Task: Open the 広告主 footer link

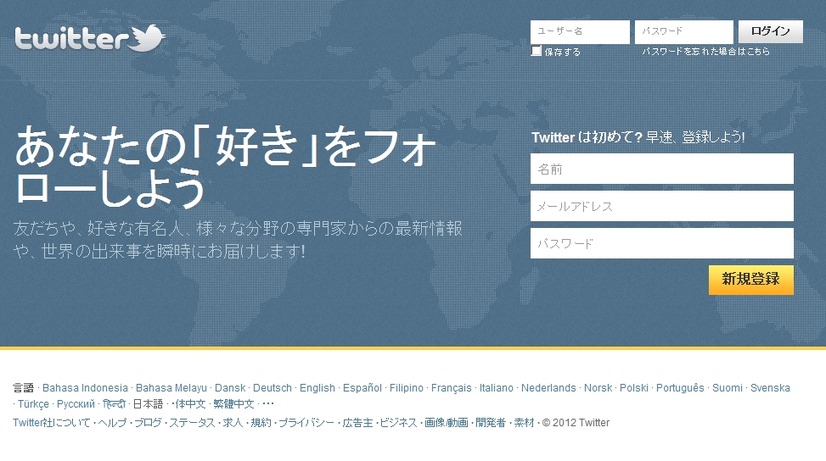Action: (x=358, y=423)
